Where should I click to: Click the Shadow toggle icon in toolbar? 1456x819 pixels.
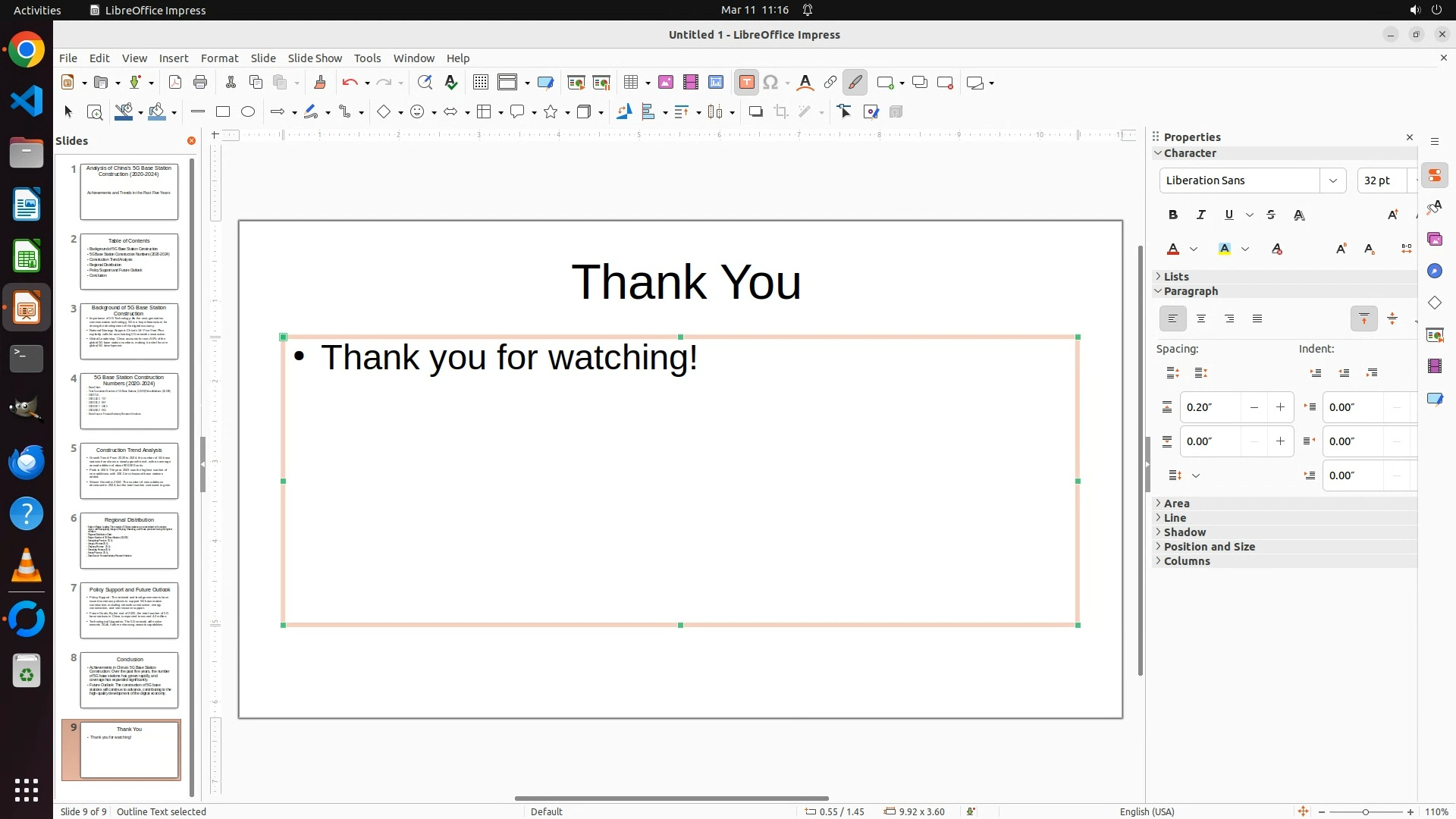[x=755, y=112]
